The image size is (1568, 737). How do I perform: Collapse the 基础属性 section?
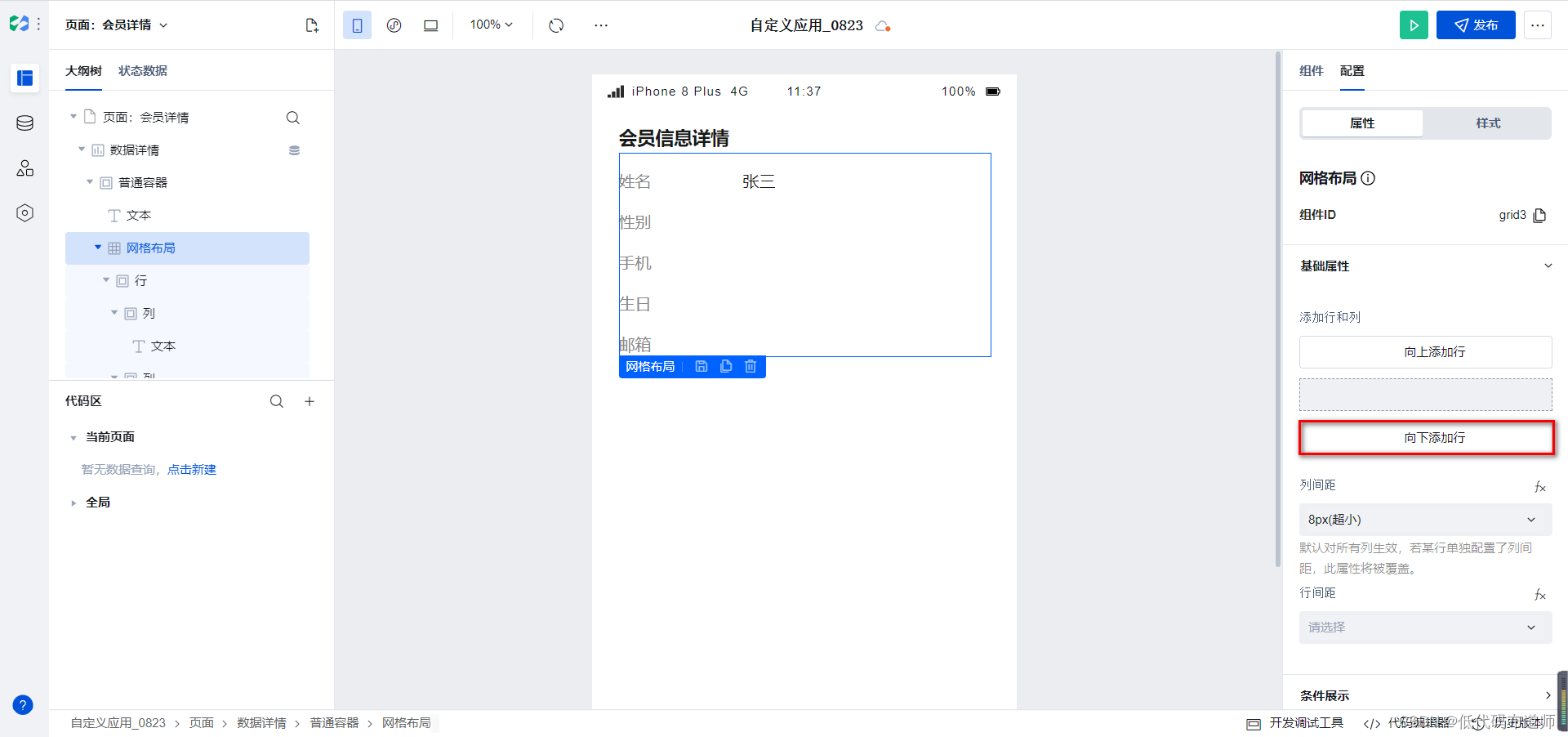click(1548, 266)
